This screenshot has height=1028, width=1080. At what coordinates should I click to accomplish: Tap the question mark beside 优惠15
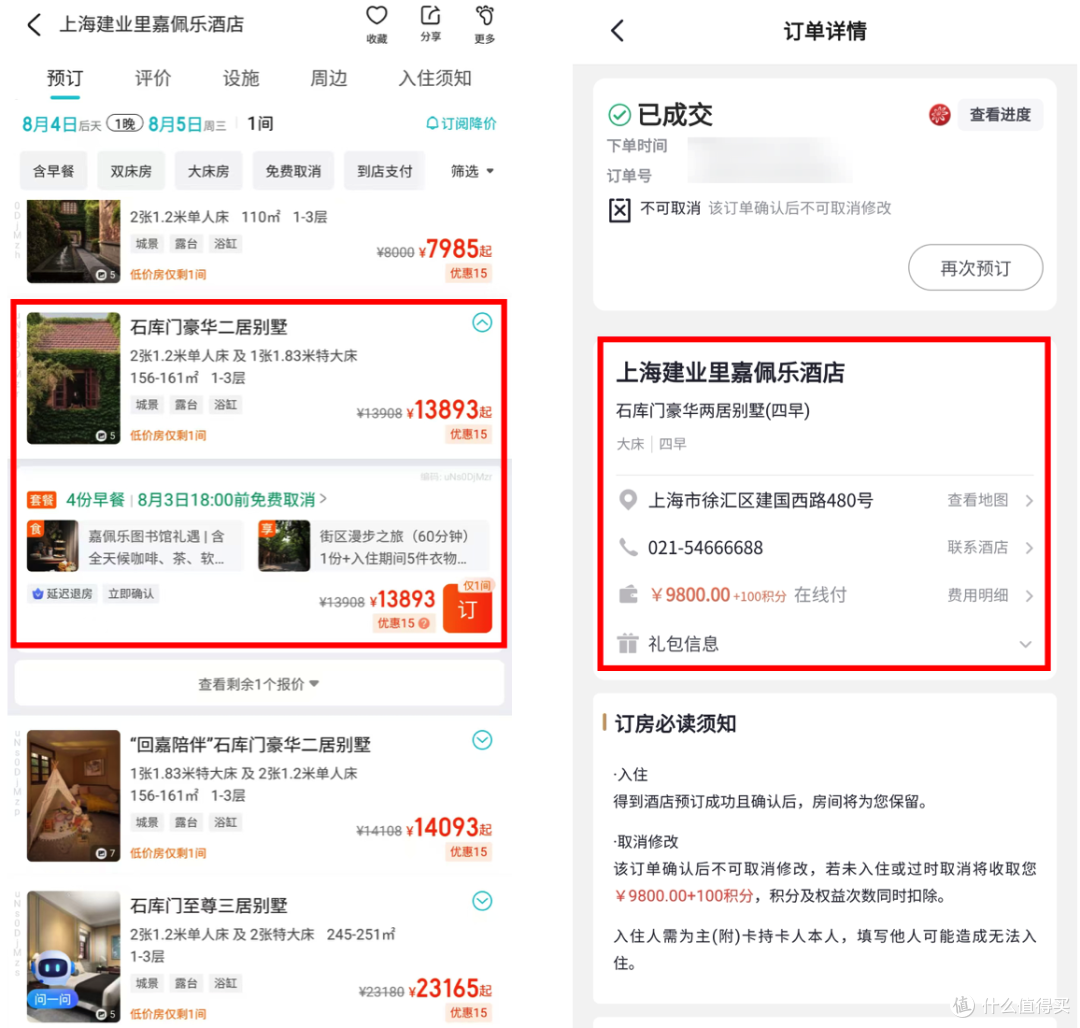click(x=424, y=623)
